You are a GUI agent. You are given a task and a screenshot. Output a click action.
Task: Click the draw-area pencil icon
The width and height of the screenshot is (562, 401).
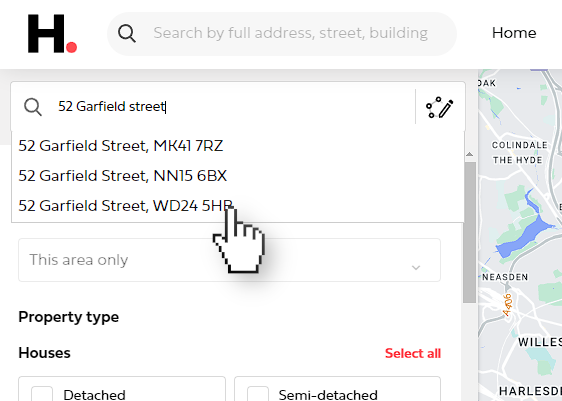439,107
